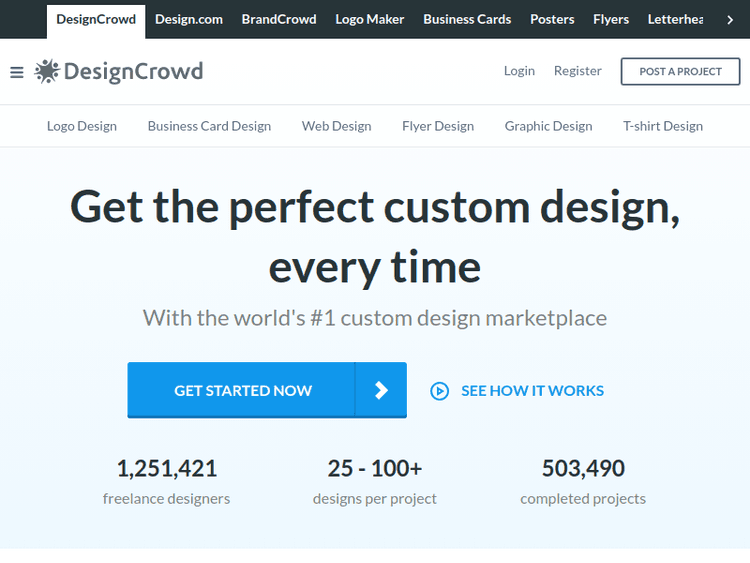Click the Register link
Image resolution: width=750 pixels, height=563 pixels.
pos(578,71)
